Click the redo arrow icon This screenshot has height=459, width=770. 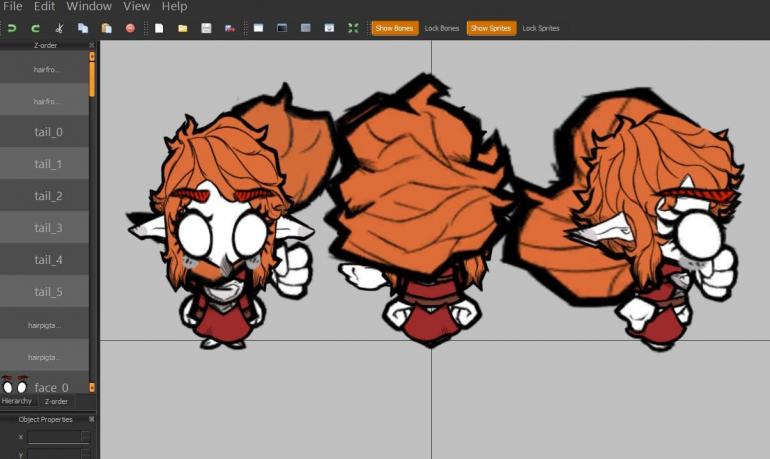pyautogui.click(x=36, y=28)
